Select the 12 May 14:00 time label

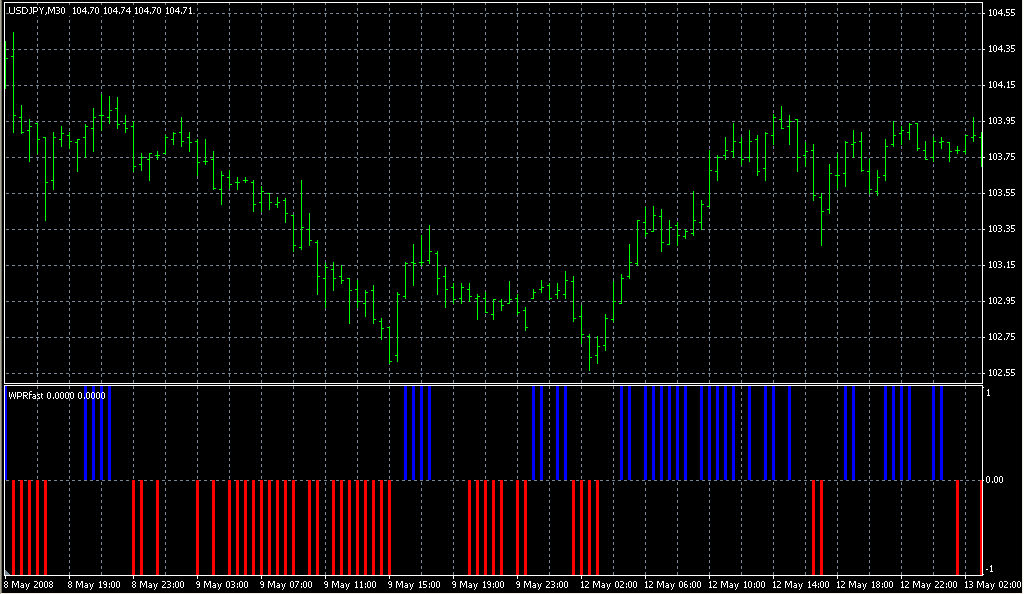[x=801, y=584]
